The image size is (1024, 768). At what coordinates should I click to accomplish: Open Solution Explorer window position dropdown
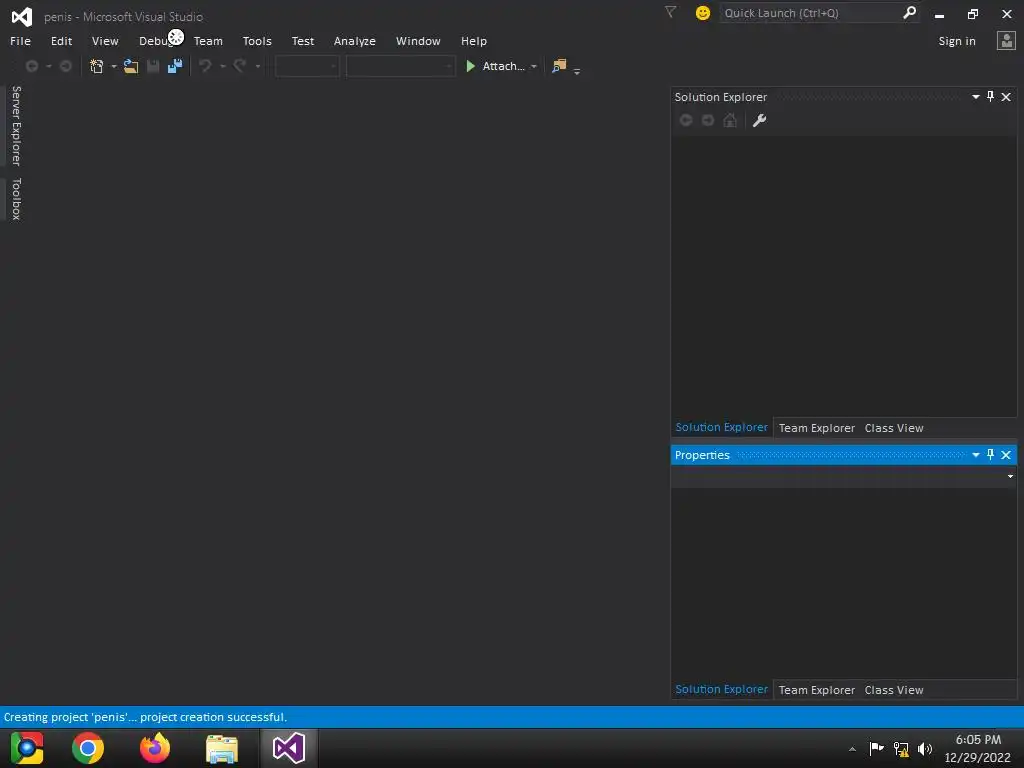976,97
